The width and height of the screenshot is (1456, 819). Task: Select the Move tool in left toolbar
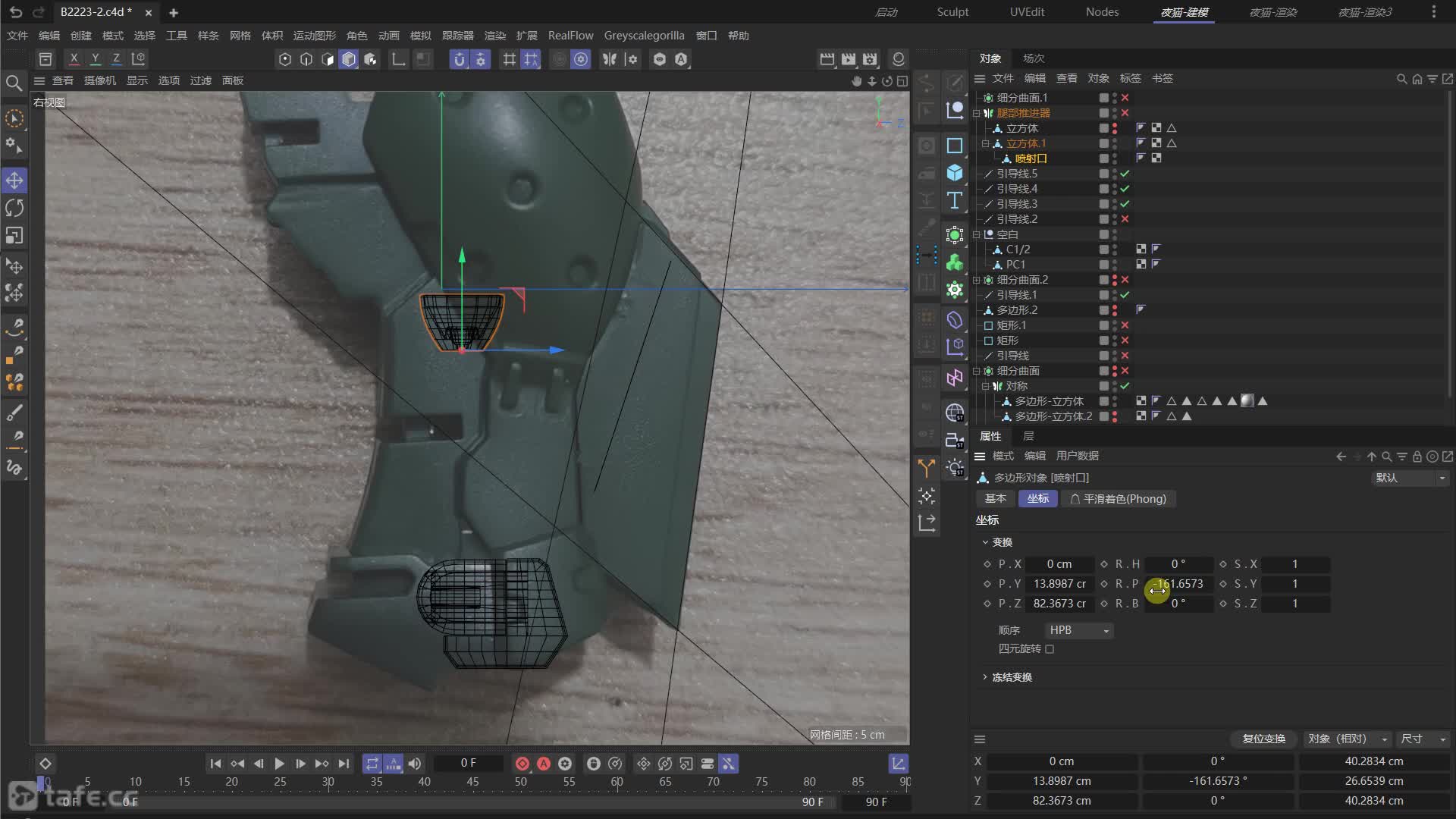click(14, 180)
